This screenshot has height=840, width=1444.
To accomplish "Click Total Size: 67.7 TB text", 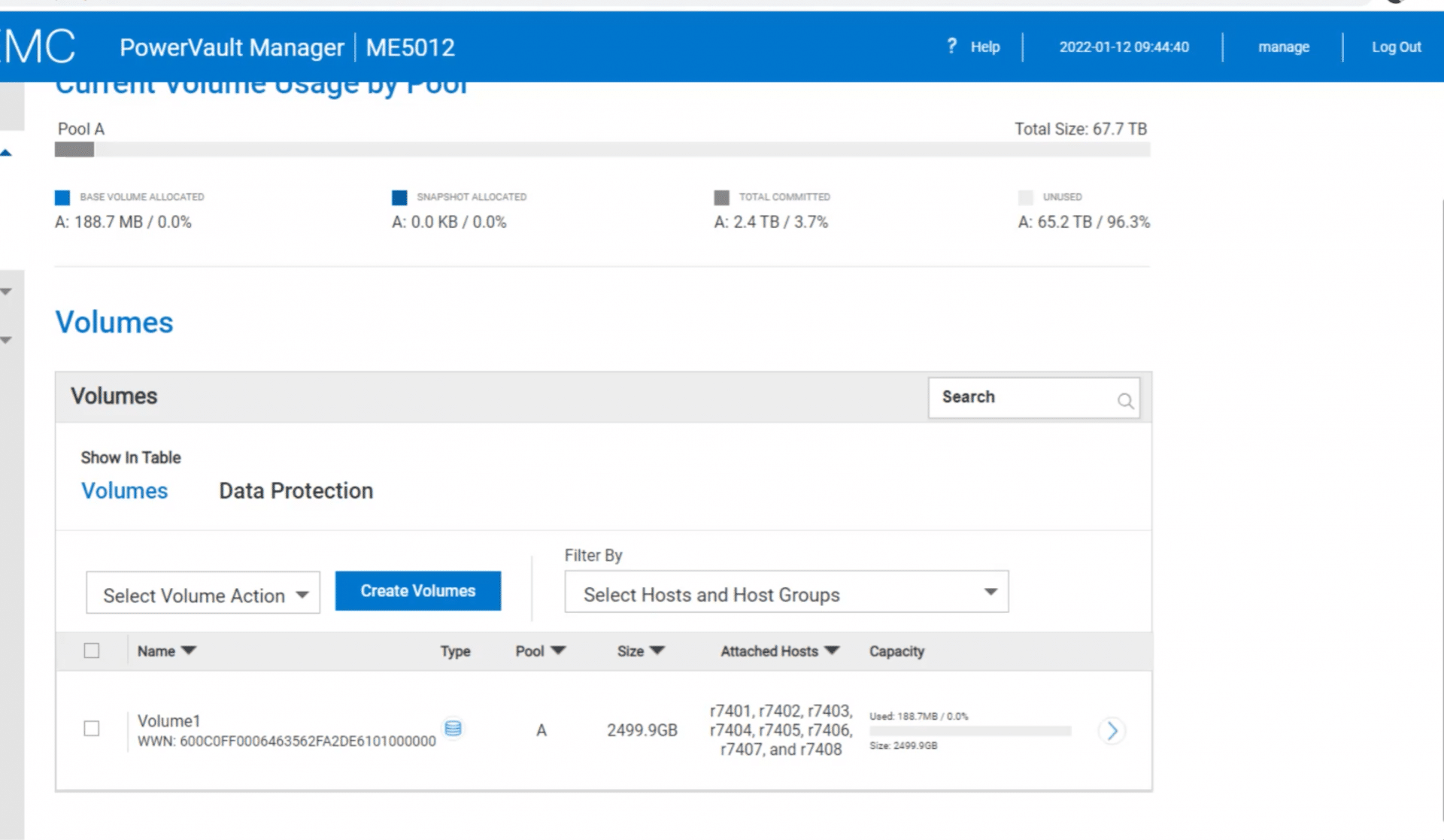I will pos(1081,129).
